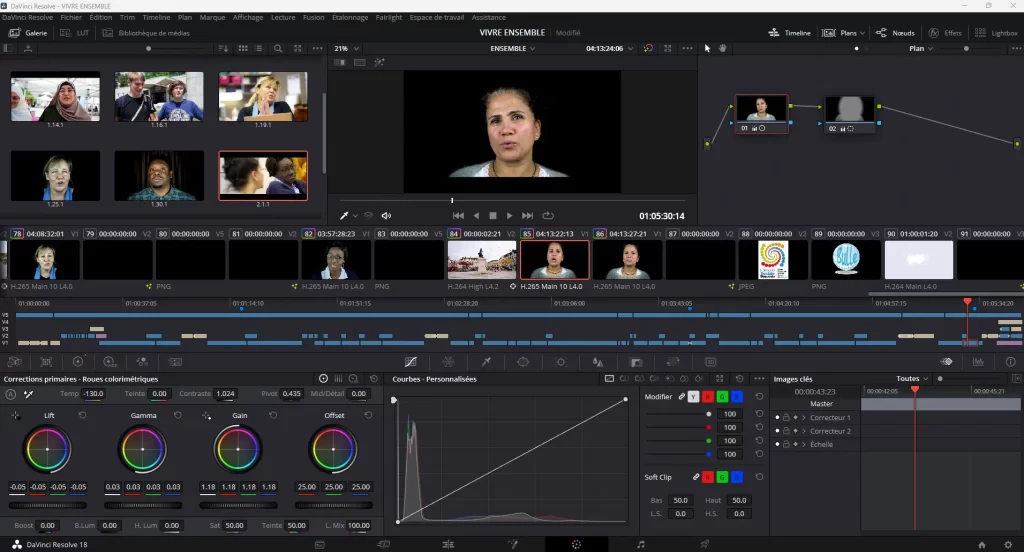Switch gallery to list view icon
The width and height of the screenshot is (1024, 552).
coord(259,48)
